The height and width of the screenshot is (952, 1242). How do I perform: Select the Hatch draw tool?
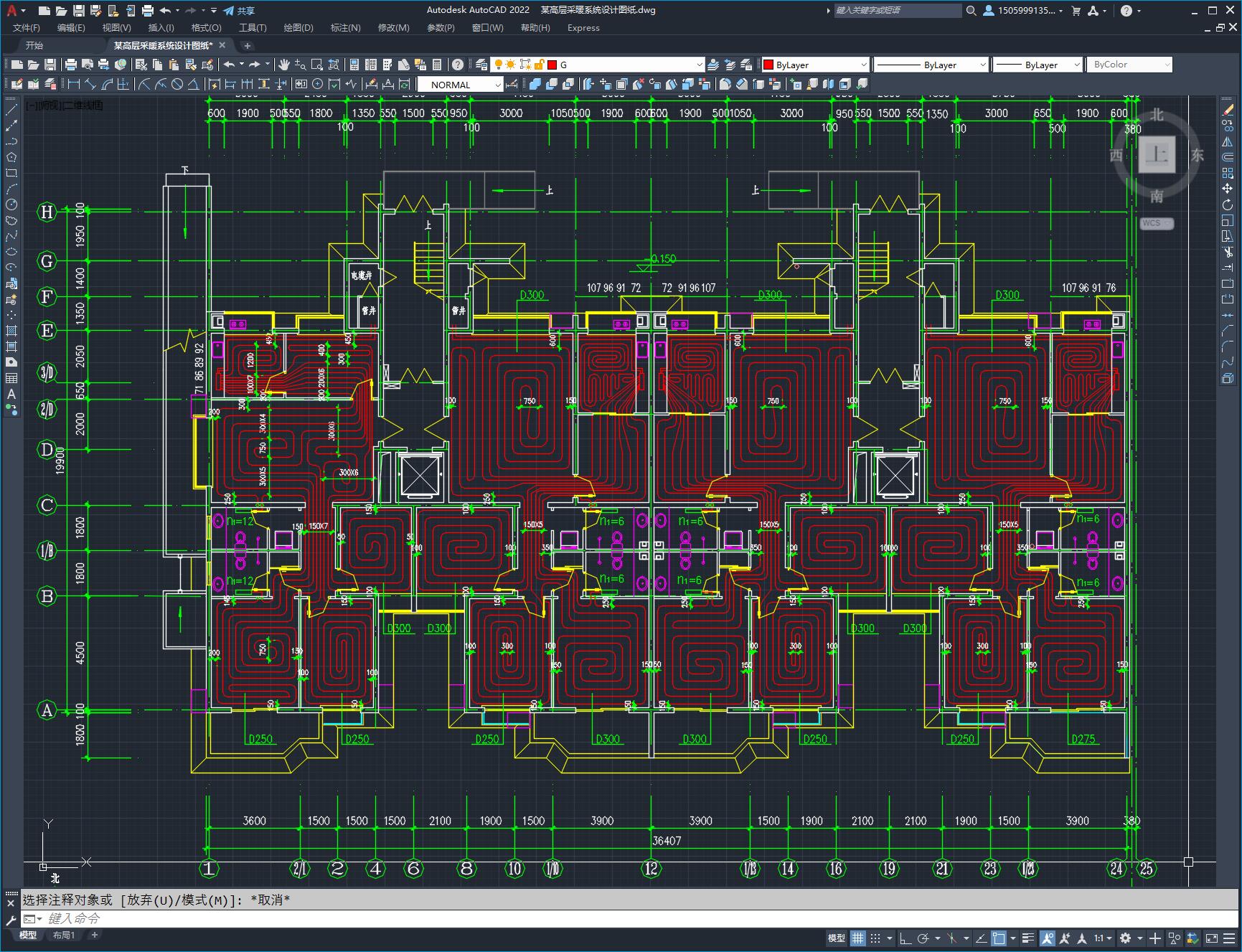point(11,331)
